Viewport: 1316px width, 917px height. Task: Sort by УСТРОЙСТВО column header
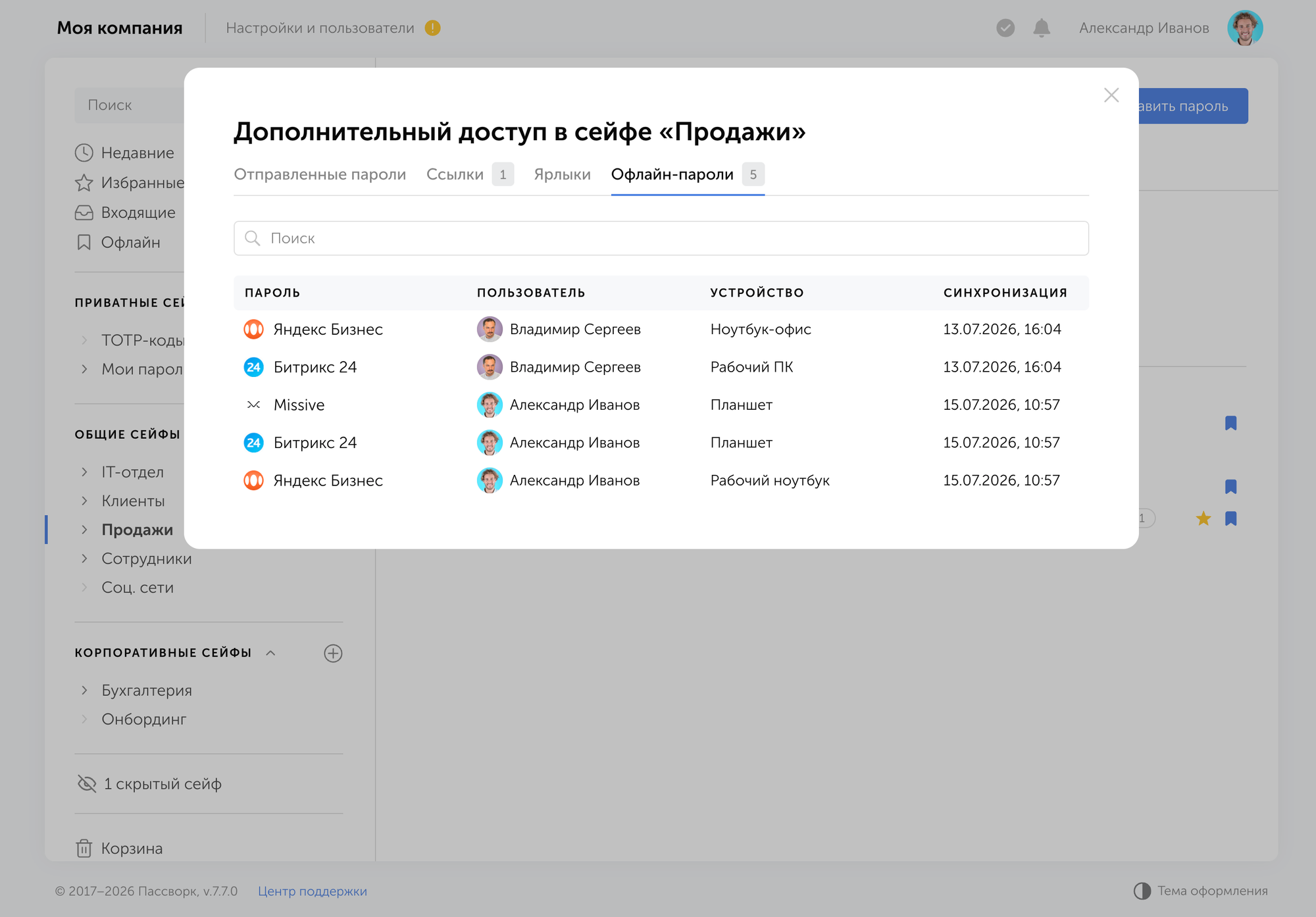pyautogui.click(x=757, y=293)
